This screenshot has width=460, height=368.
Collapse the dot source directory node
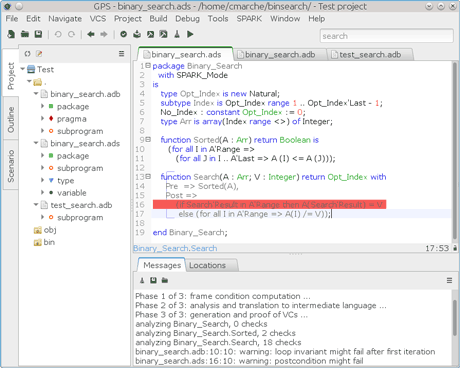tap(29, 81)
